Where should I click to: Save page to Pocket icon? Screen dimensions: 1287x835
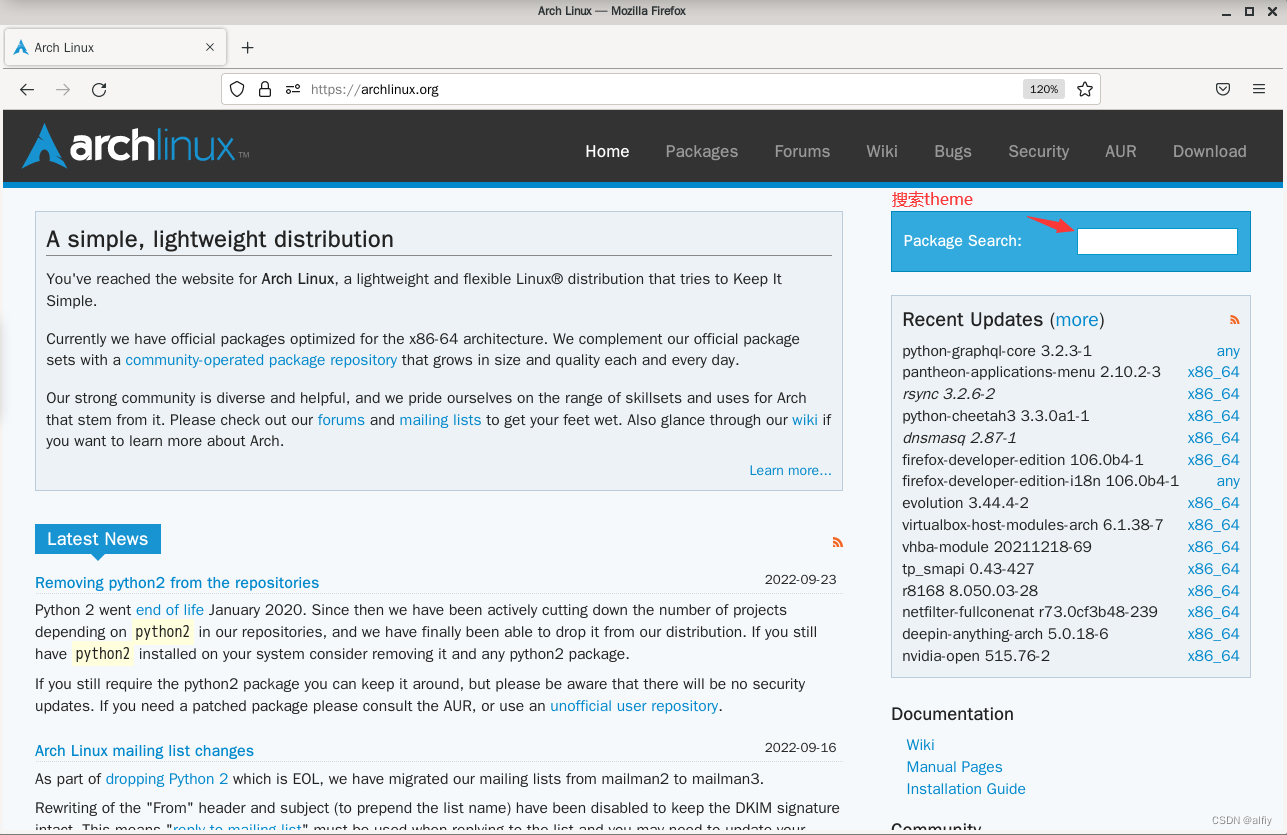tap(1223, 89)
